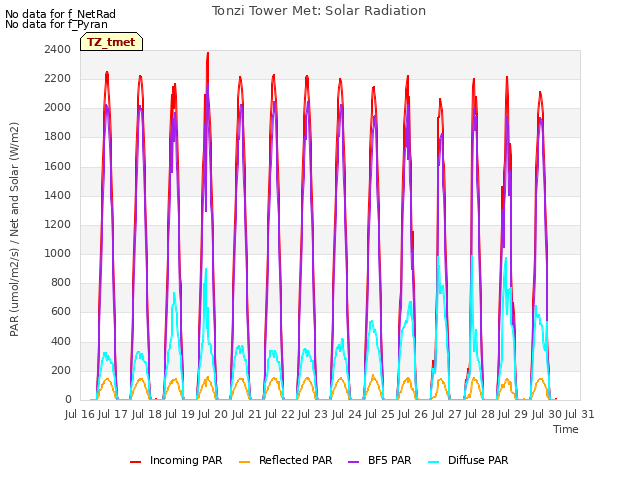The height and width of the screenshot is (480, 640).
Task: Click the Jul 20 x-axis tick label
Action: 213,414
